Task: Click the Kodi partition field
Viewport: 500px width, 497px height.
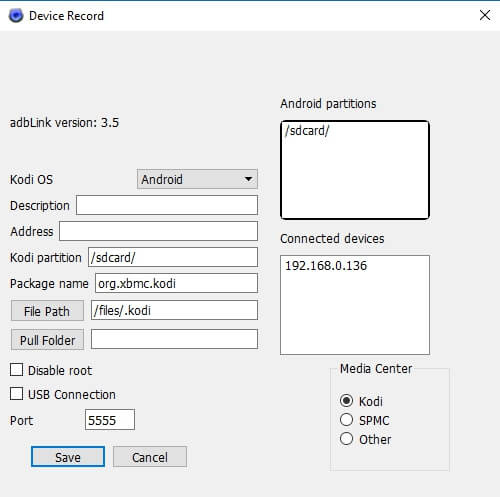Action: coord(173,257)
